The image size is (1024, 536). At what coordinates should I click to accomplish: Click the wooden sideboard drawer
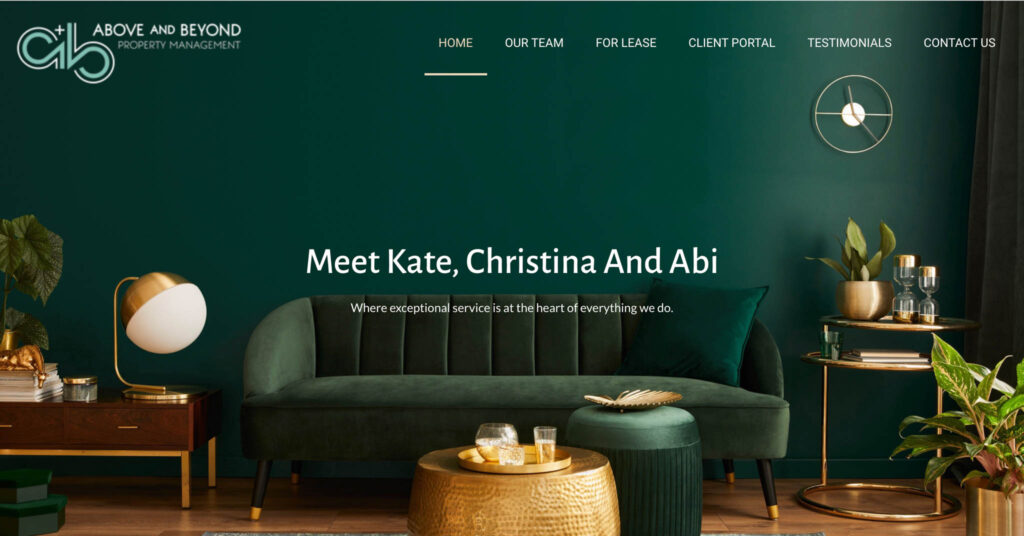[x=127, y=427]
